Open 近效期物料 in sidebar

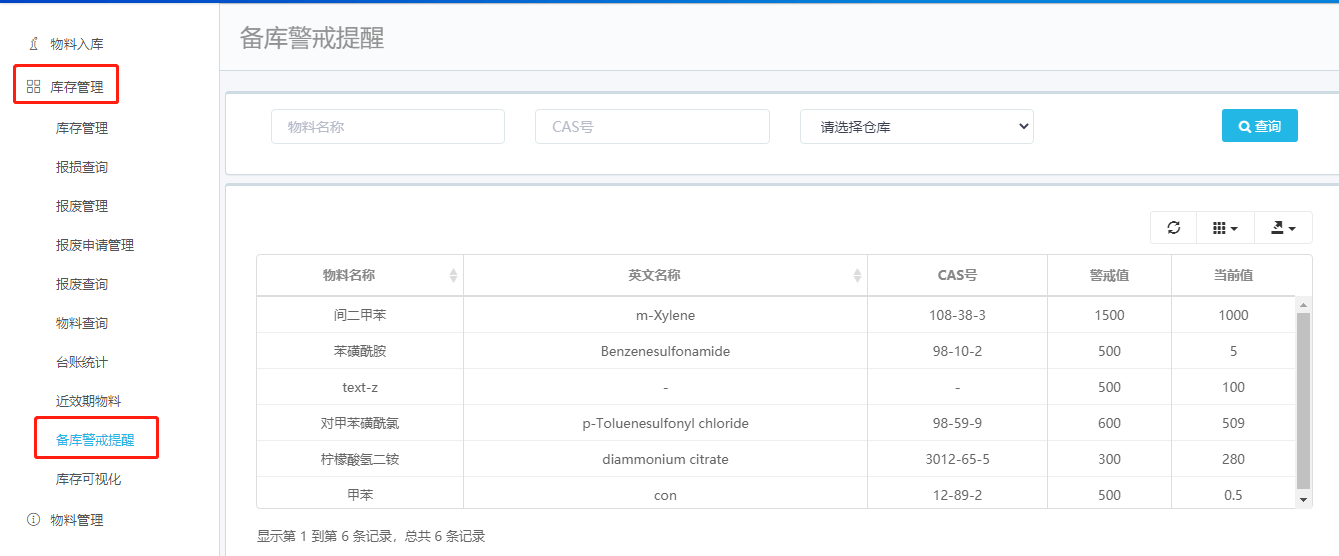tap(88, 401)
